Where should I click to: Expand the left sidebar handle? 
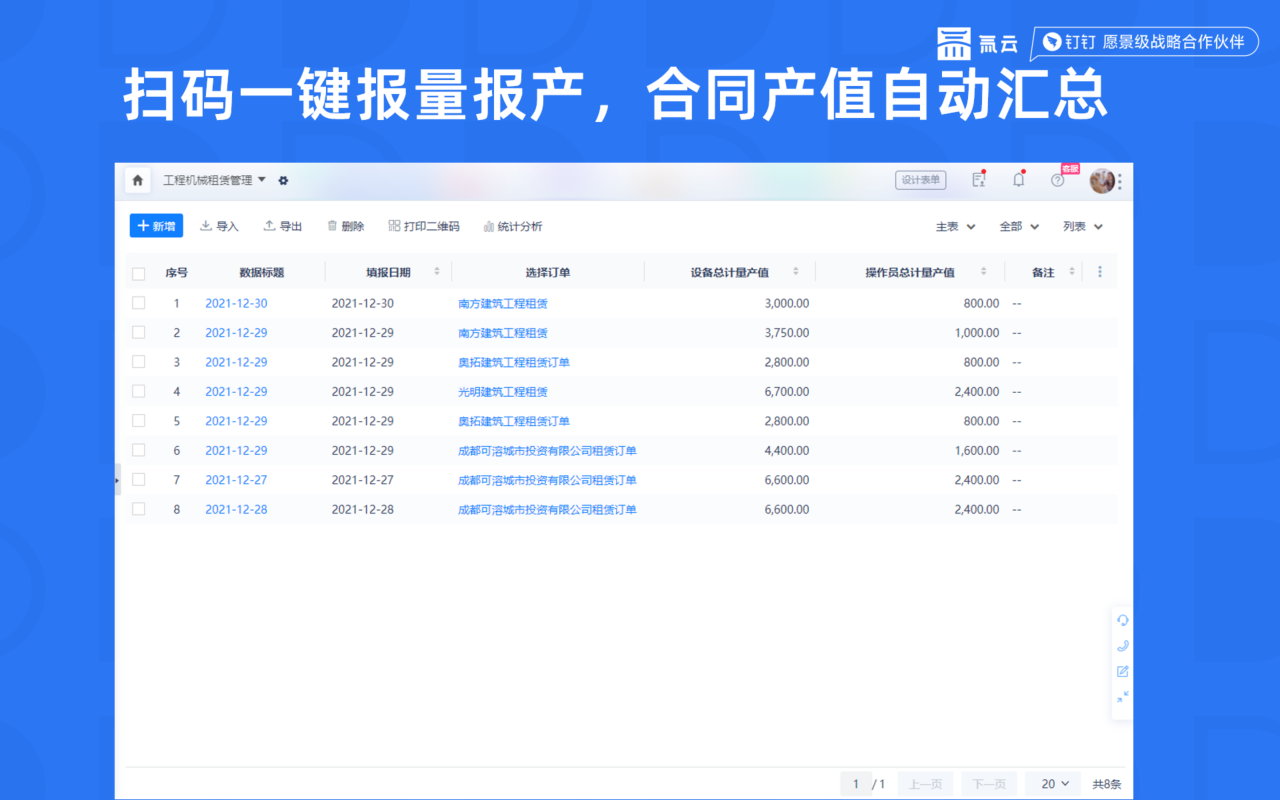pos(117,480)
